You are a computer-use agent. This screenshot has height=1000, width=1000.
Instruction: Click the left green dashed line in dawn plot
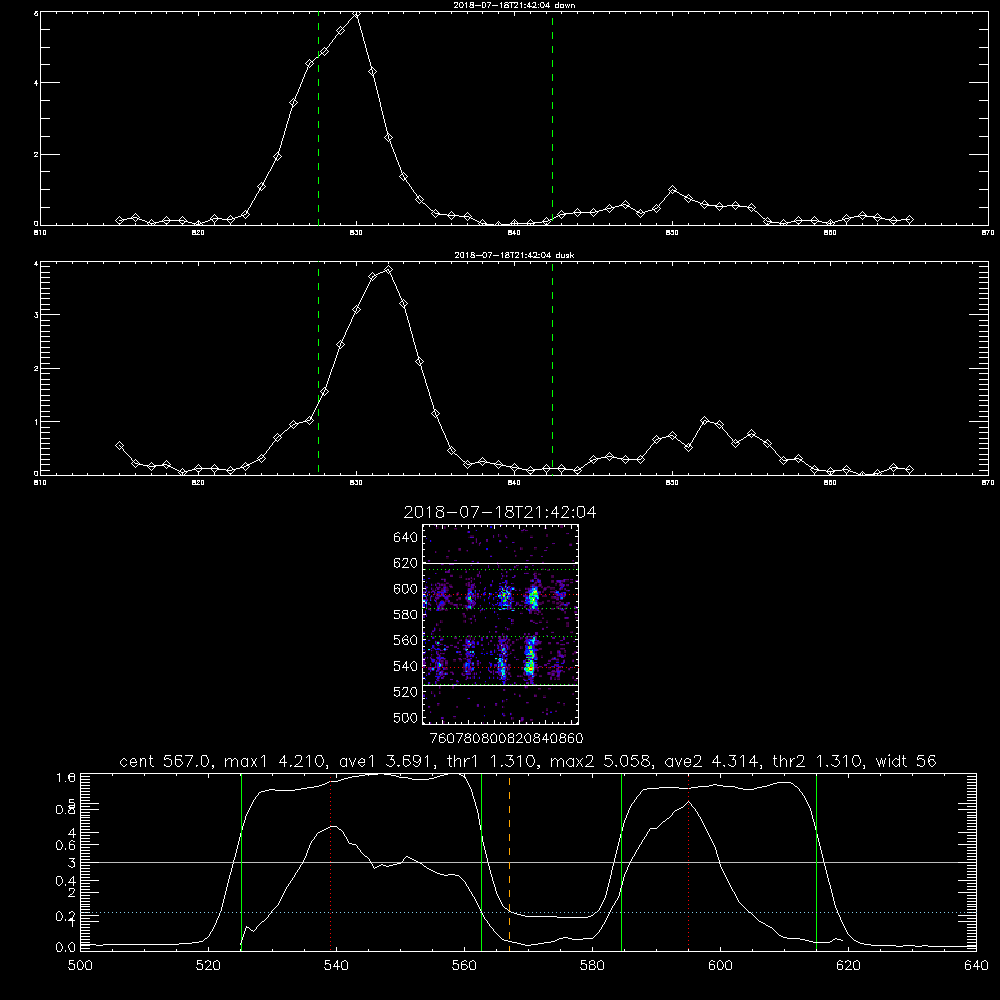tap(318, 118)
